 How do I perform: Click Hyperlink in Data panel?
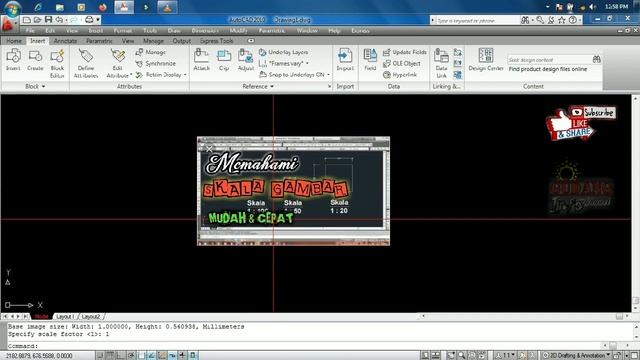[400, 75]
